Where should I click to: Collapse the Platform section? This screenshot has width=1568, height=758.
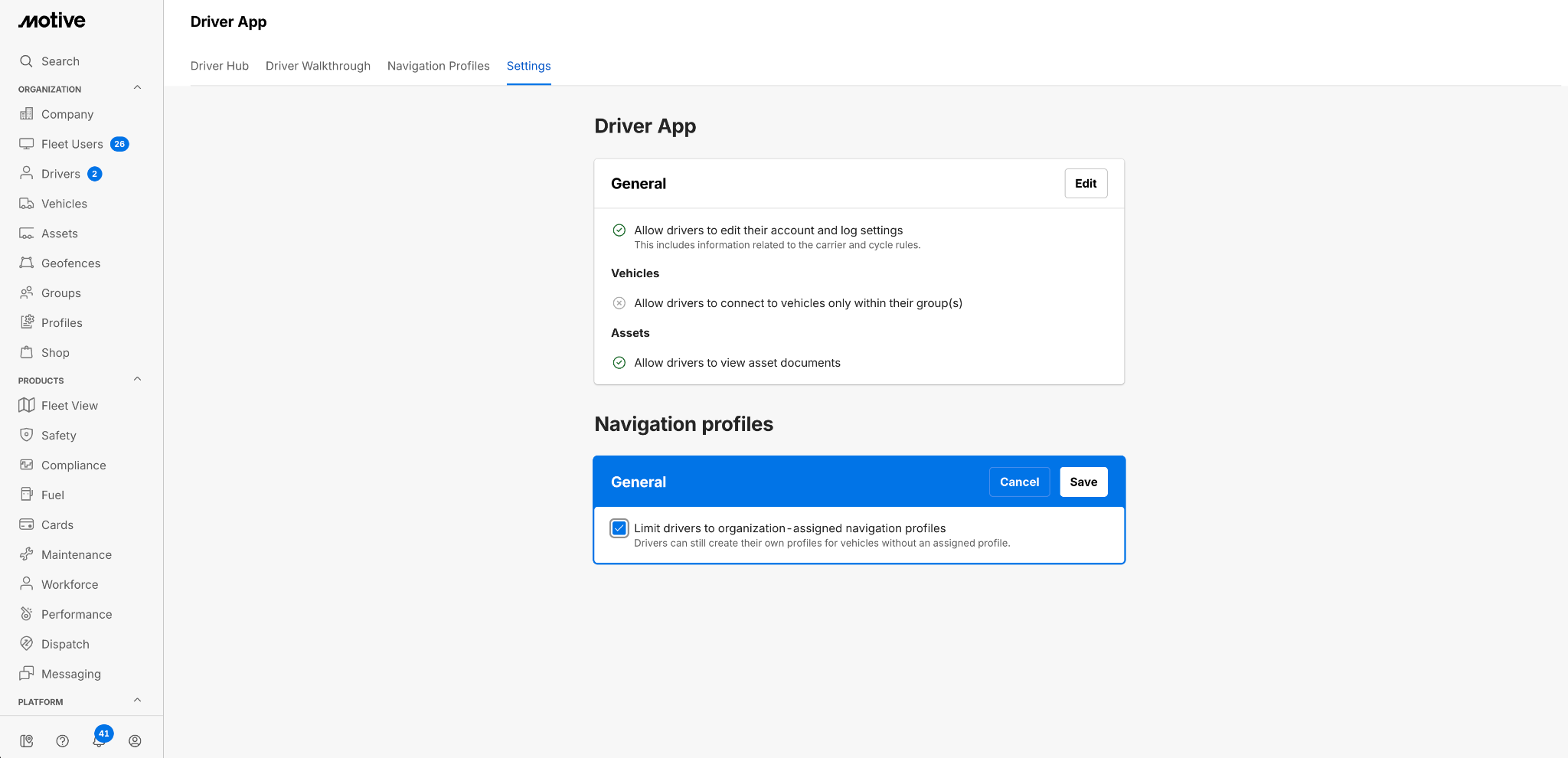pyautogui.click(x=137, y=701)
